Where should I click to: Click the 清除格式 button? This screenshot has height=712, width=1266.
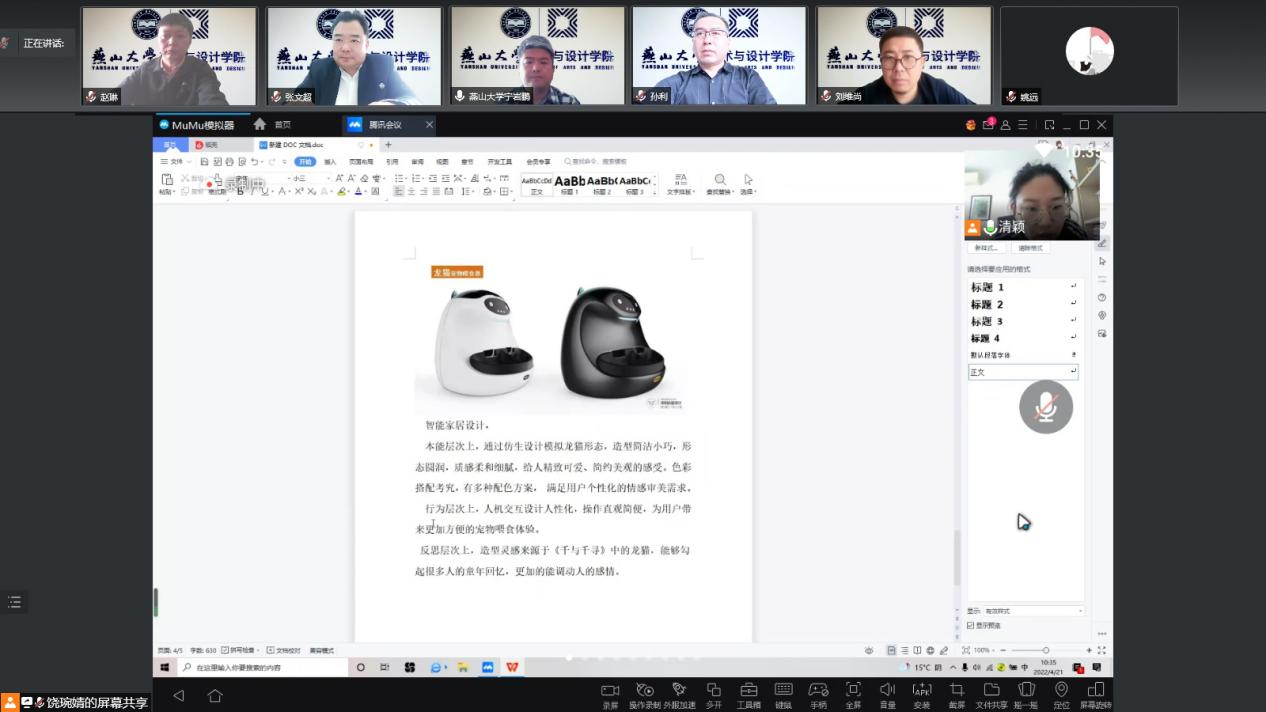click(x=1029, y=248)
